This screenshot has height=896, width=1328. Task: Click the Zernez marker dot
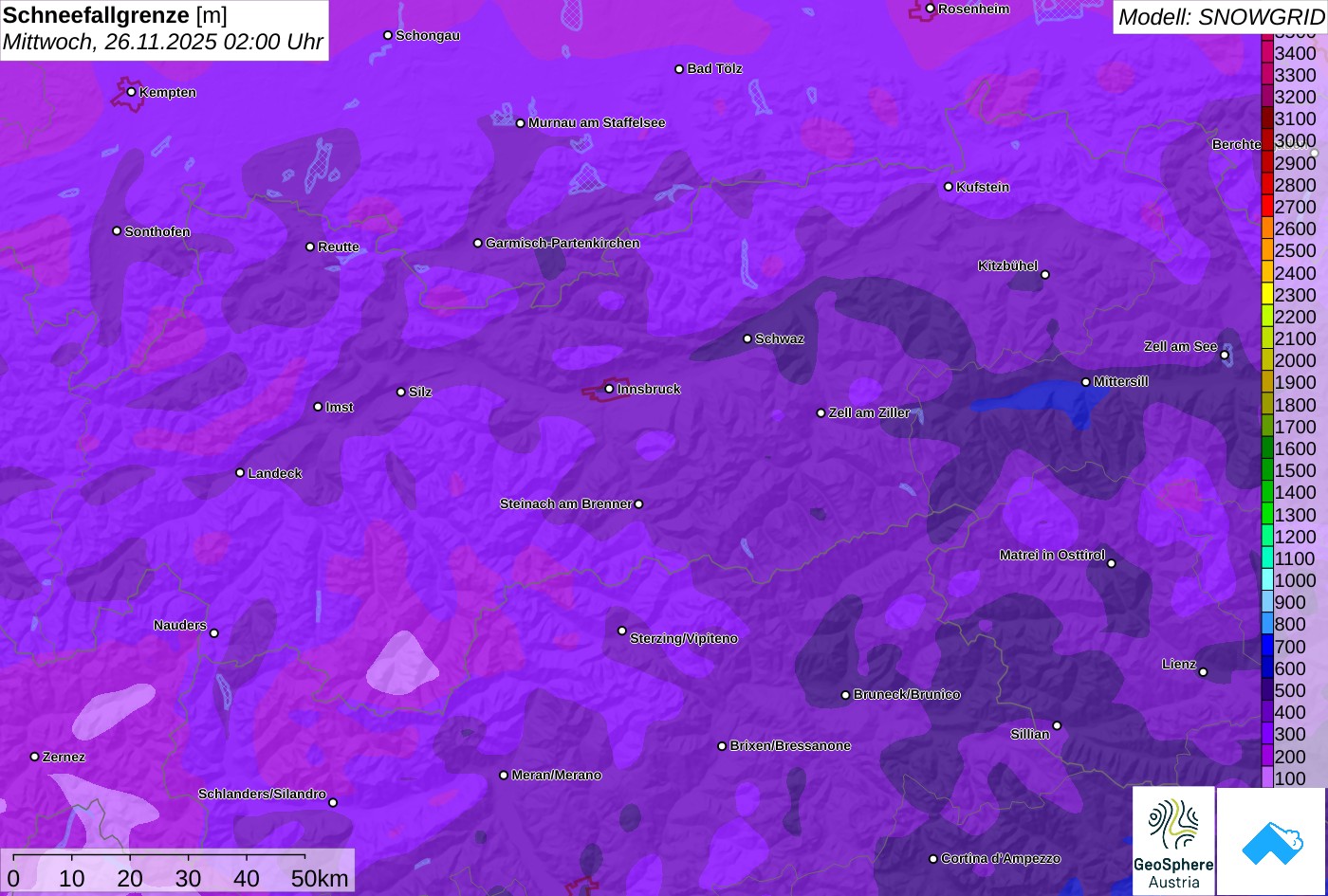tap(35, 757)
